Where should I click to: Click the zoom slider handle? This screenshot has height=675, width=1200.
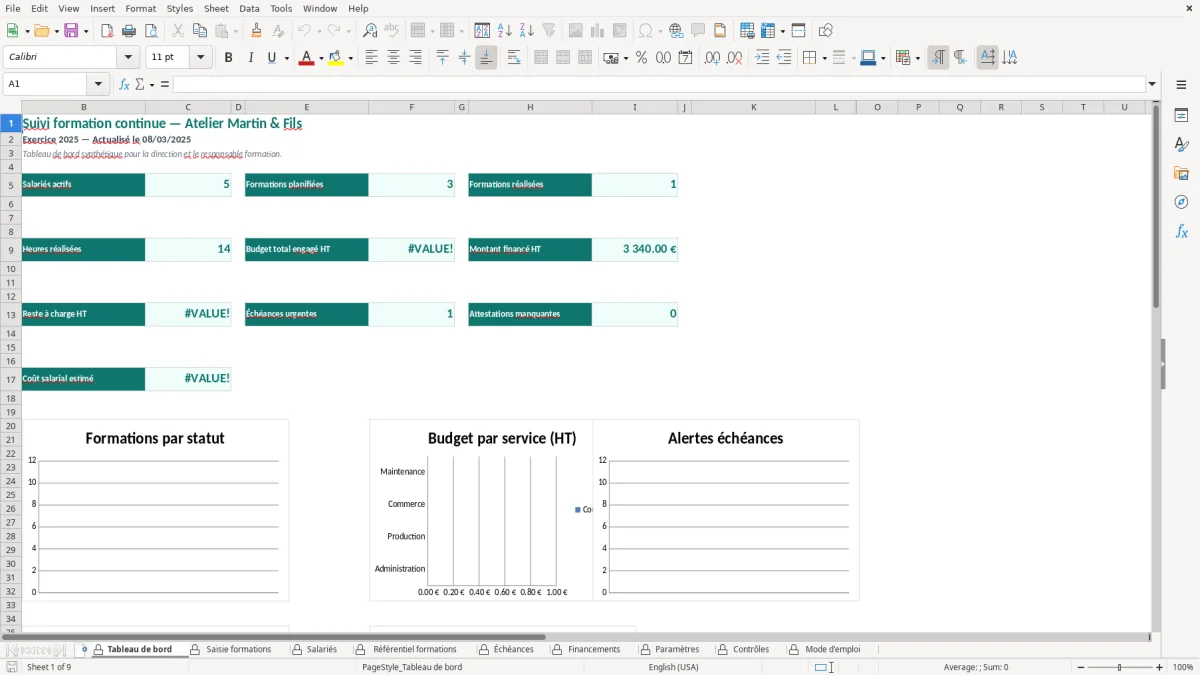pos(1120,667)
